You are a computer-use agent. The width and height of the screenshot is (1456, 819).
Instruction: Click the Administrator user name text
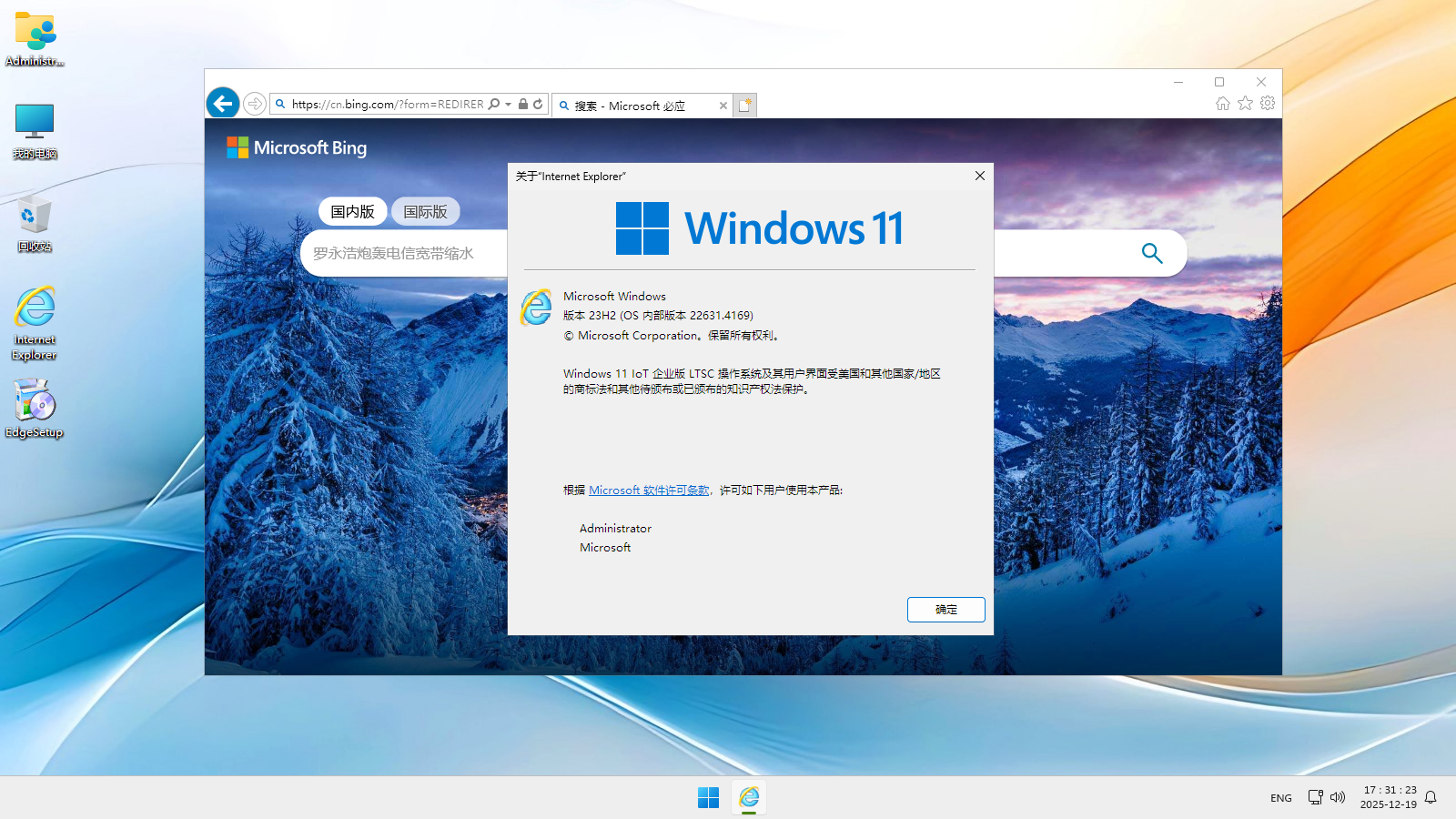615,528
